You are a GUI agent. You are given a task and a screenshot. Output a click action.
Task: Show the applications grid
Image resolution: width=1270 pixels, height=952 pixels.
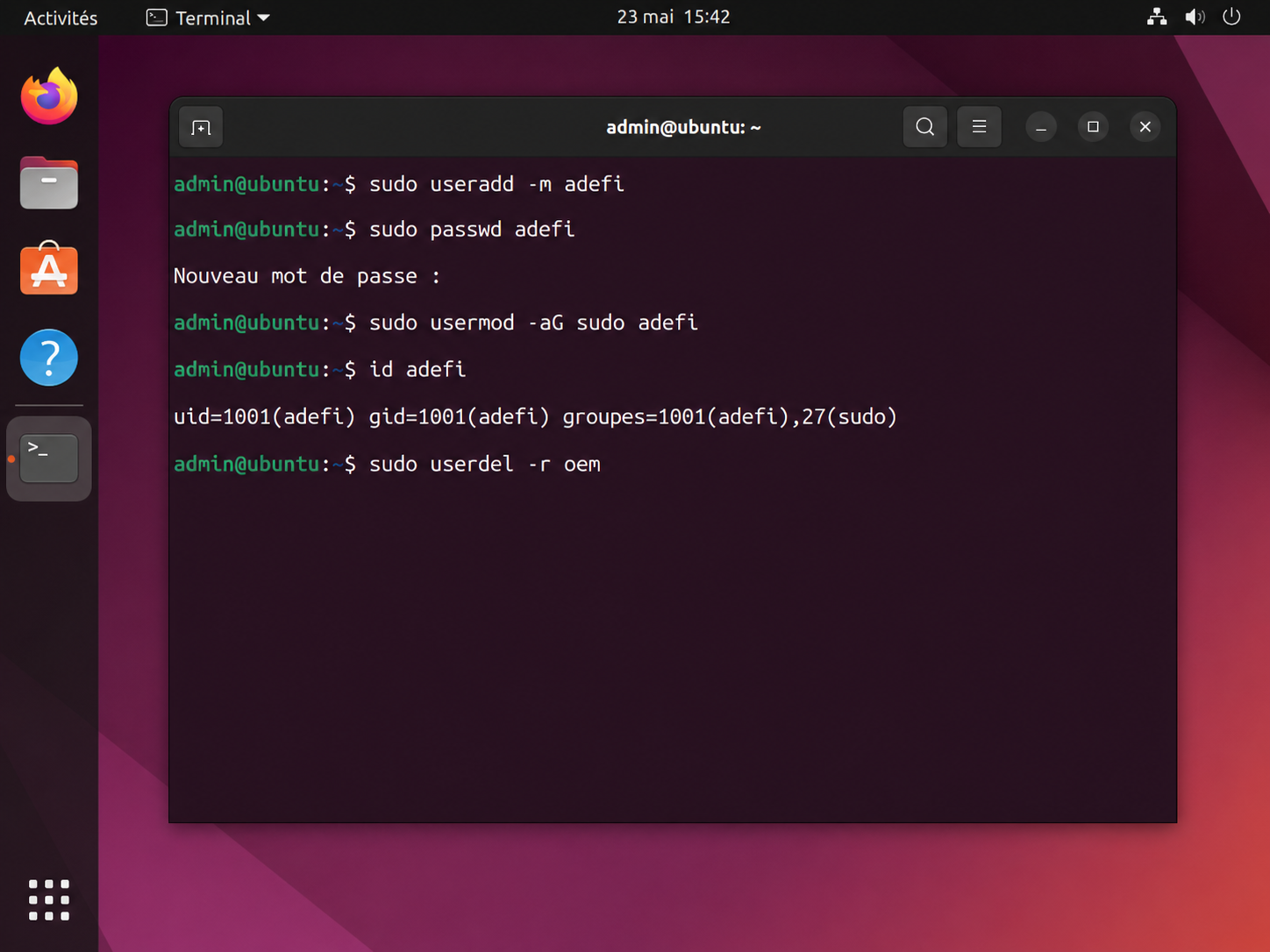pyautogui.click(x=49, y=899)
